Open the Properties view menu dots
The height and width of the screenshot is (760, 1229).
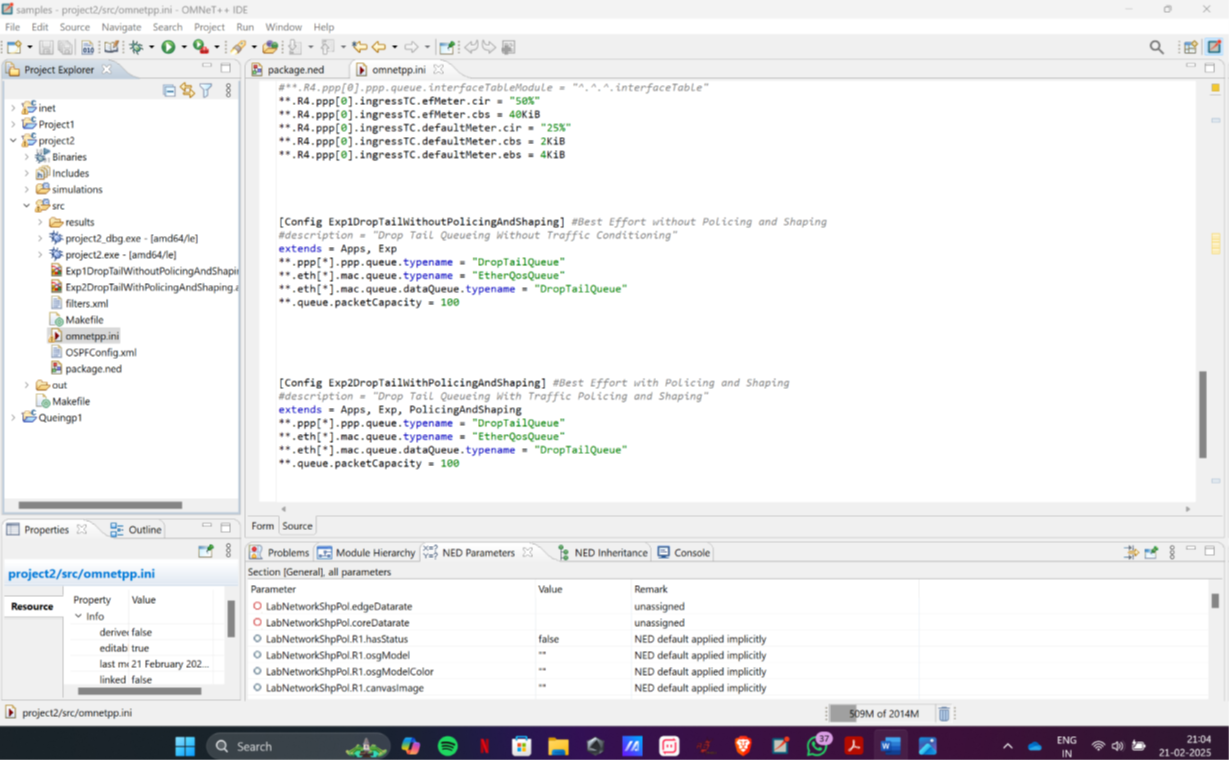tap(228, 551)
